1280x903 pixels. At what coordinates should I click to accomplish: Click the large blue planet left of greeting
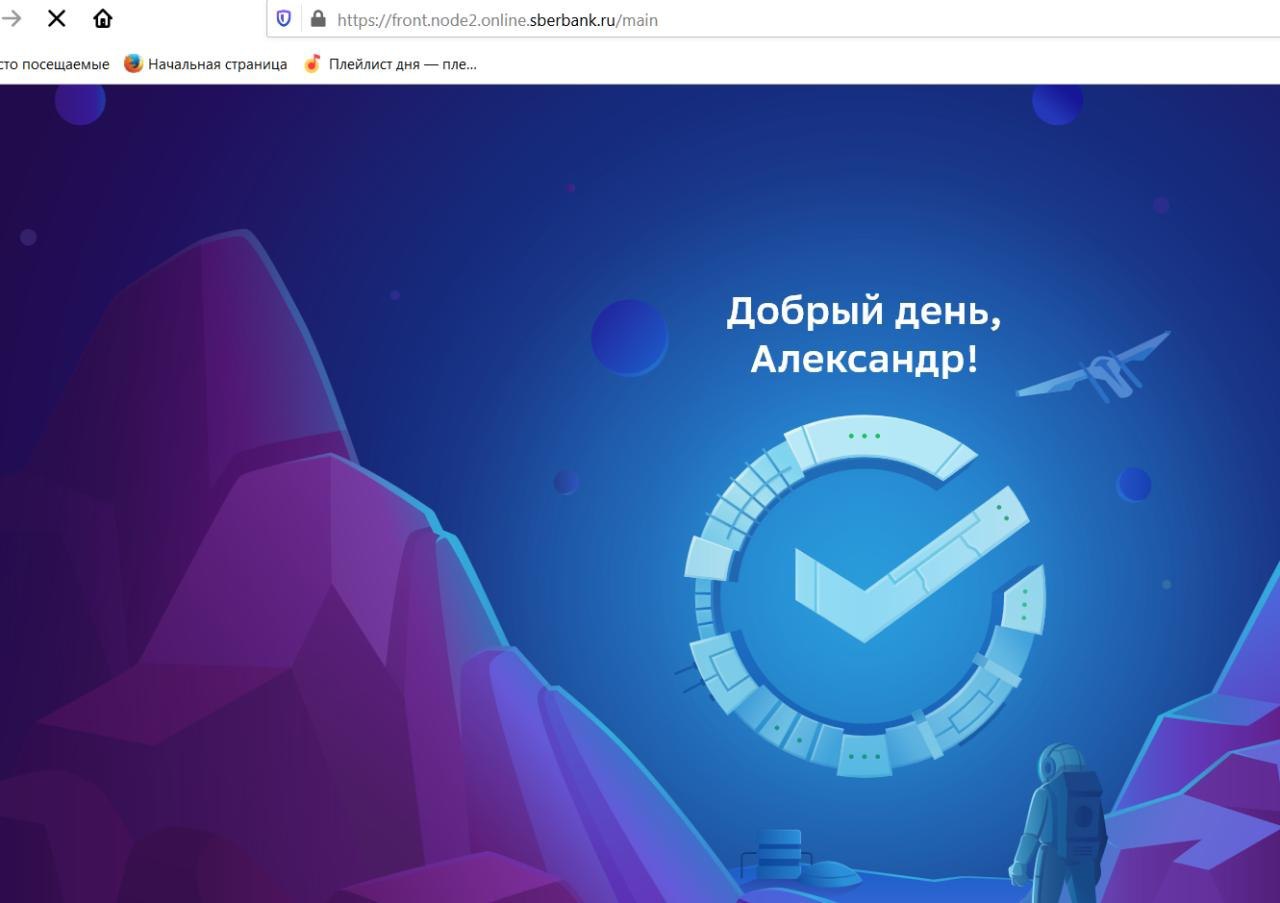[x=629, y=337]
